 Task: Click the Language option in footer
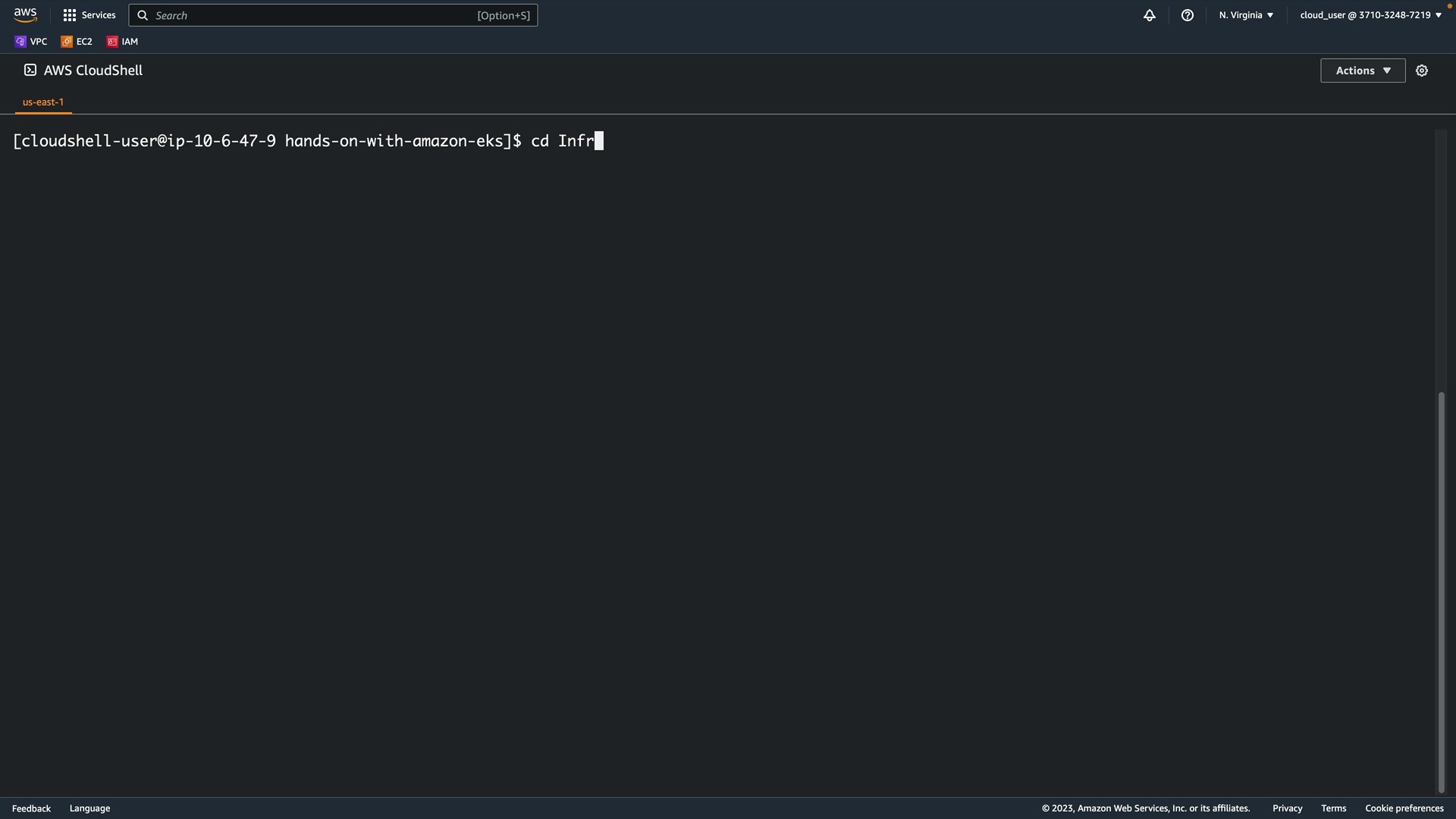point(89,808)
